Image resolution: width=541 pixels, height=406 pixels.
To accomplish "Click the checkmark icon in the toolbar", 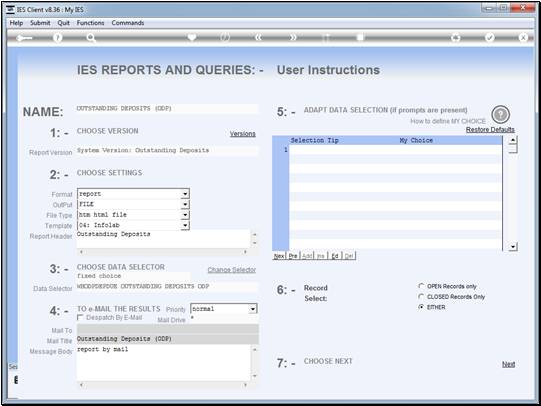I will pos(490,38).
